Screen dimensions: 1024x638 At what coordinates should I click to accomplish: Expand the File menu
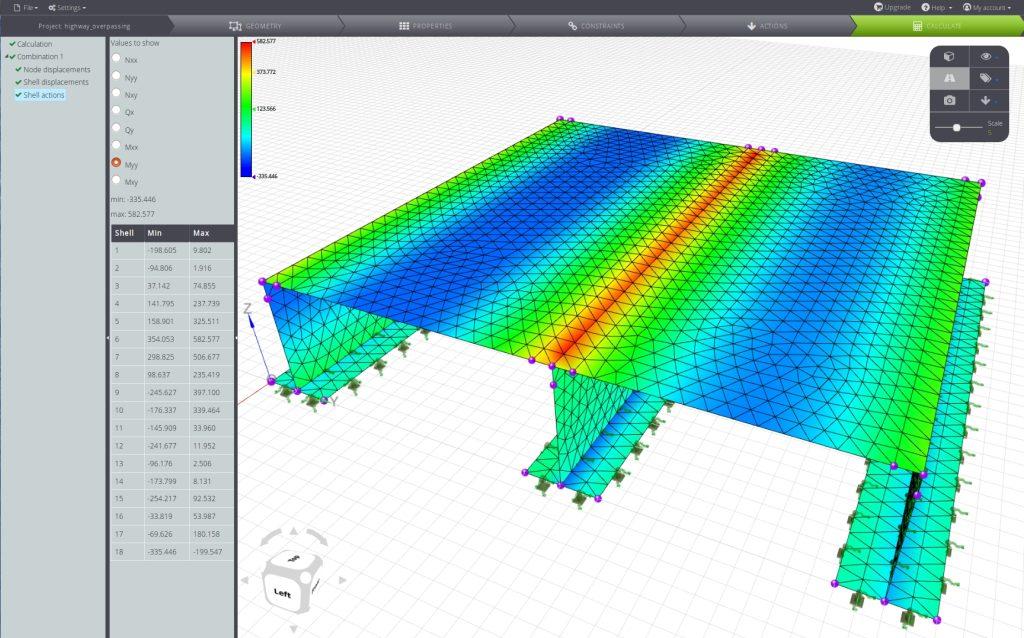(x=28, y=7)
